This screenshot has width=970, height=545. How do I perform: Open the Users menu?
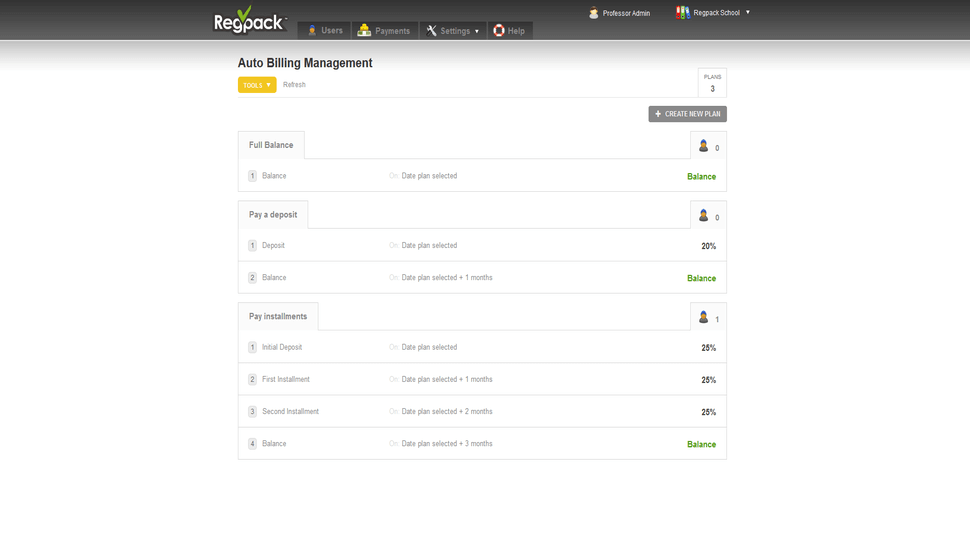click(324, 31)
